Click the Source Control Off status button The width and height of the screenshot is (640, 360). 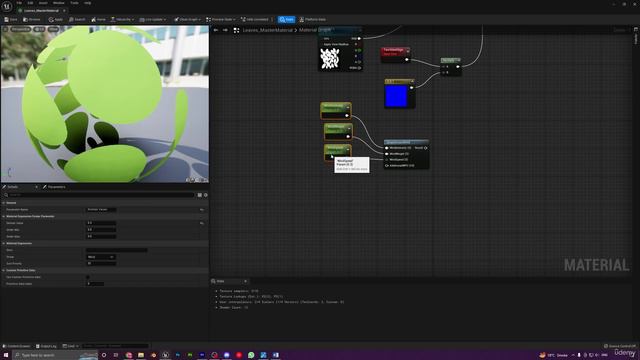620,346
